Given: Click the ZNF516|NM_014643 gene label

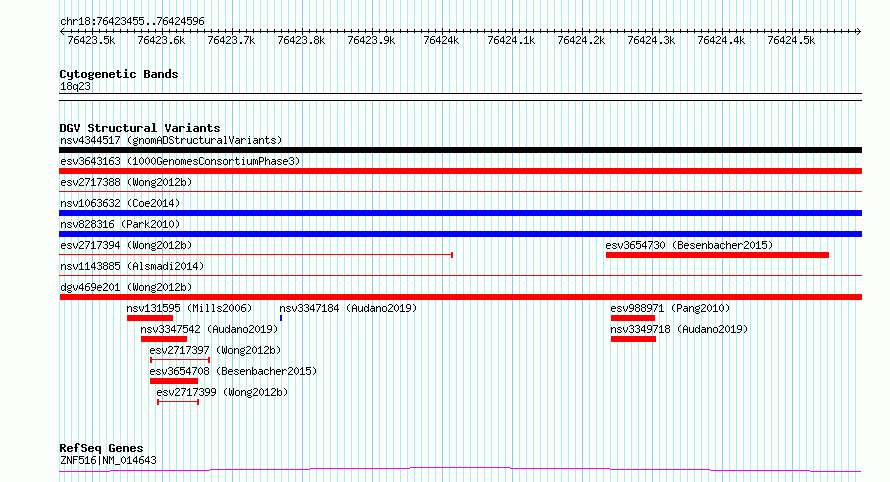Looking at the screenshot, I should click(x=108, y=460).
